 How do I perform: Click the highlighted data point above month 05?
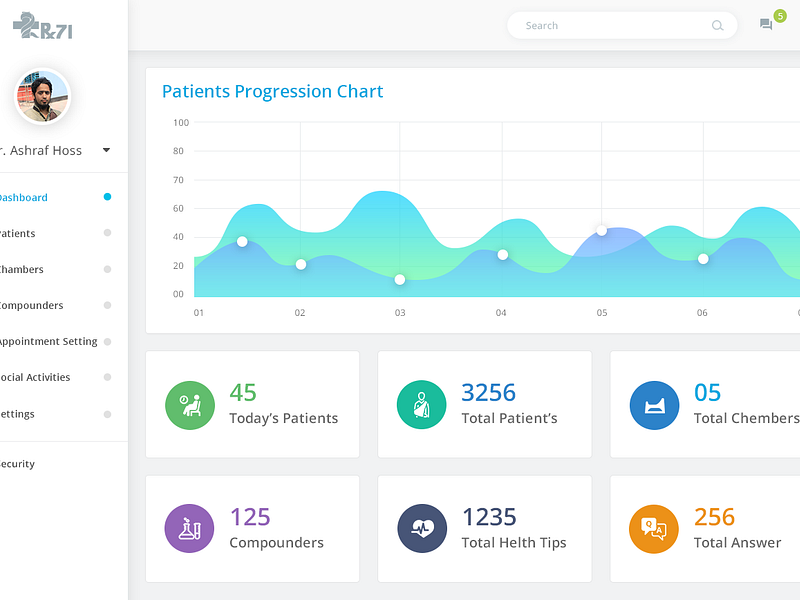click(601, 231)
